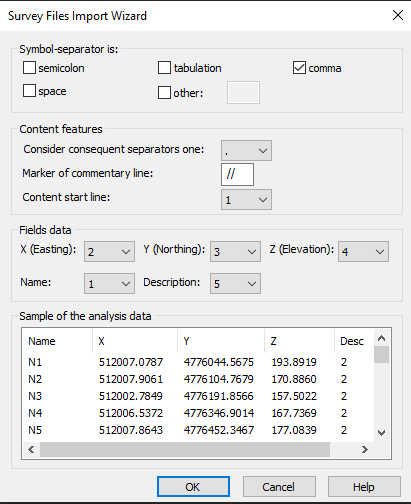
Task: Open Consider consequent separators dropdown
Action: 246,151
